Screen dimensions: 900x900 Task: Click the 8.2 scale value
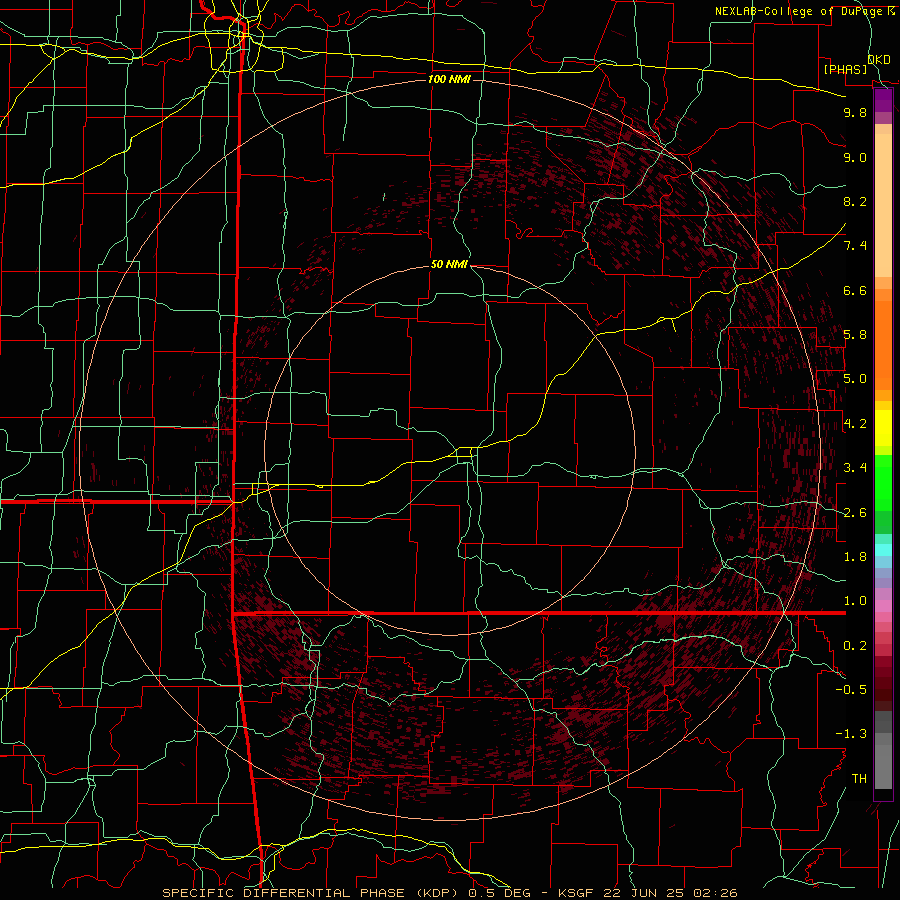click(x=855, y=201)
